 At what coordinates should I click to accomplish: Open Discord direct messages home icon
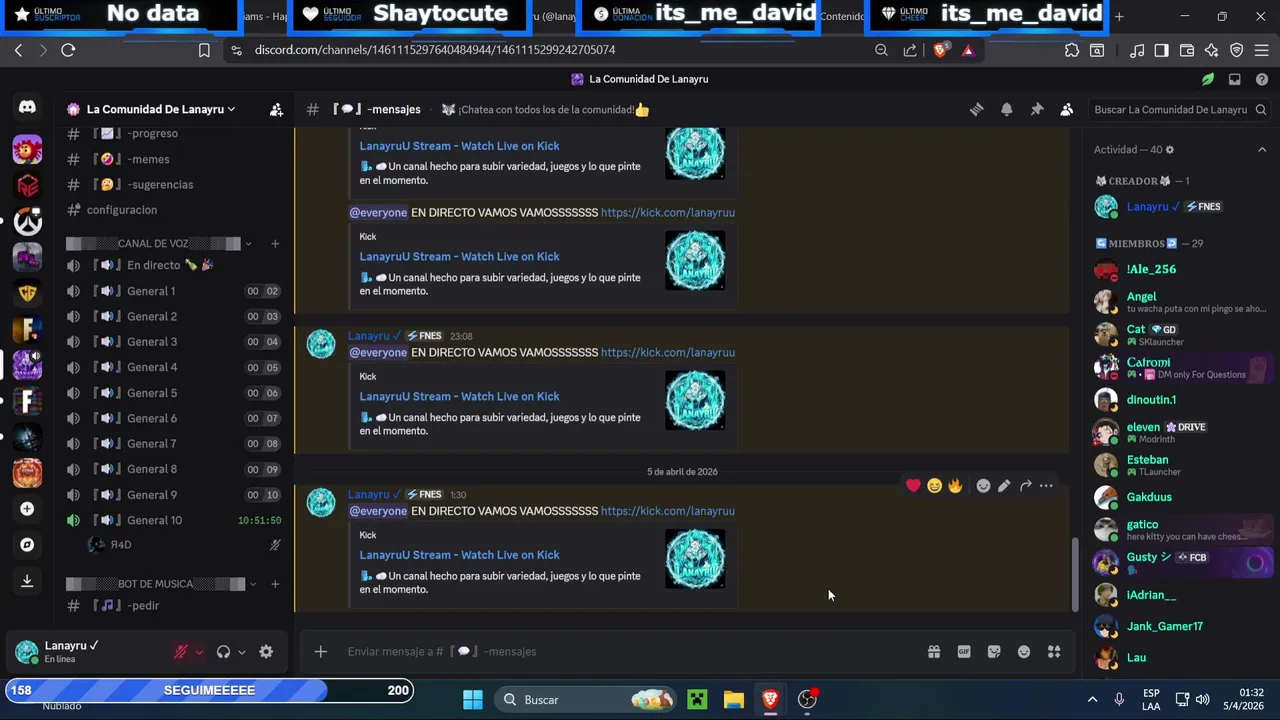27,107
